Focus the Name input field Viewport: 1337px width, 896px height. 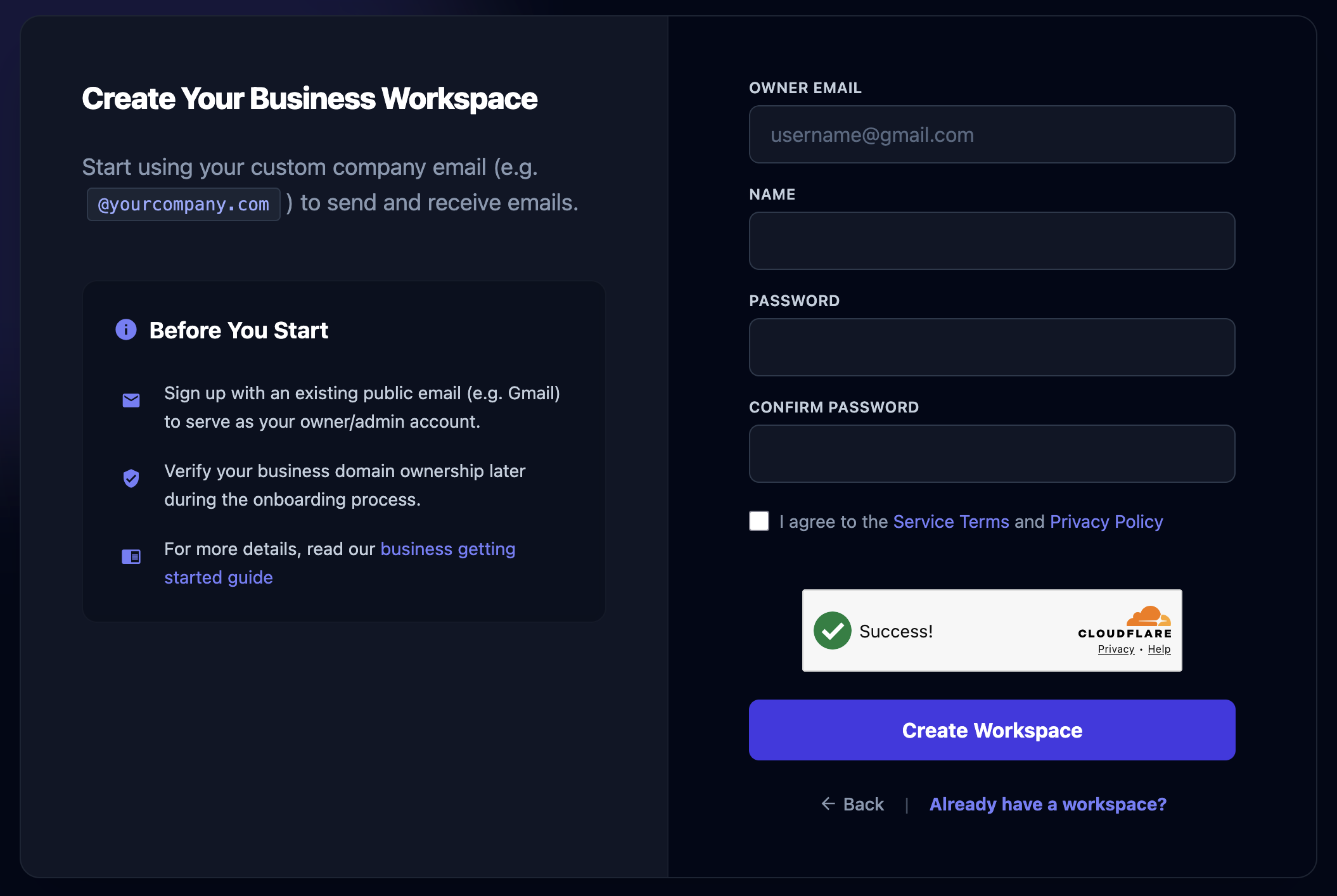992,241
